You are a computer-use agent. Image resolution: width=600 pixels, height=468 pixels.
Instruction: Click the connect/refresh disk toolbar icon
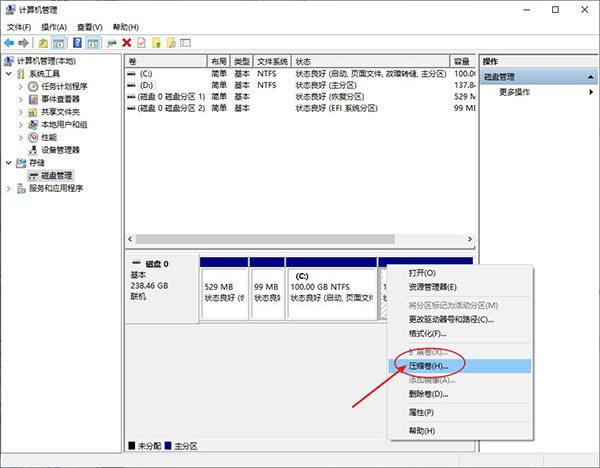(x=111, y=43)
